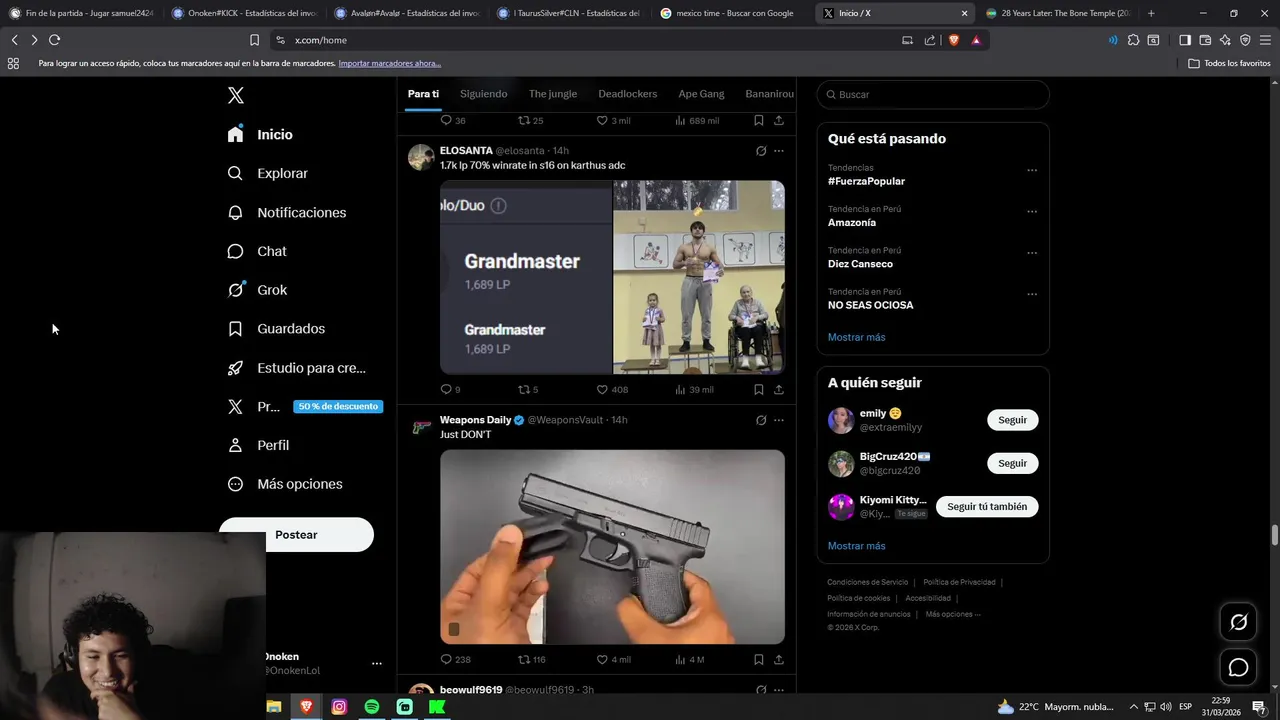Repost the ELOSANTA post
Viewport: 1280px width, 720px height.
pyautogui.click(x=527, y=389)
